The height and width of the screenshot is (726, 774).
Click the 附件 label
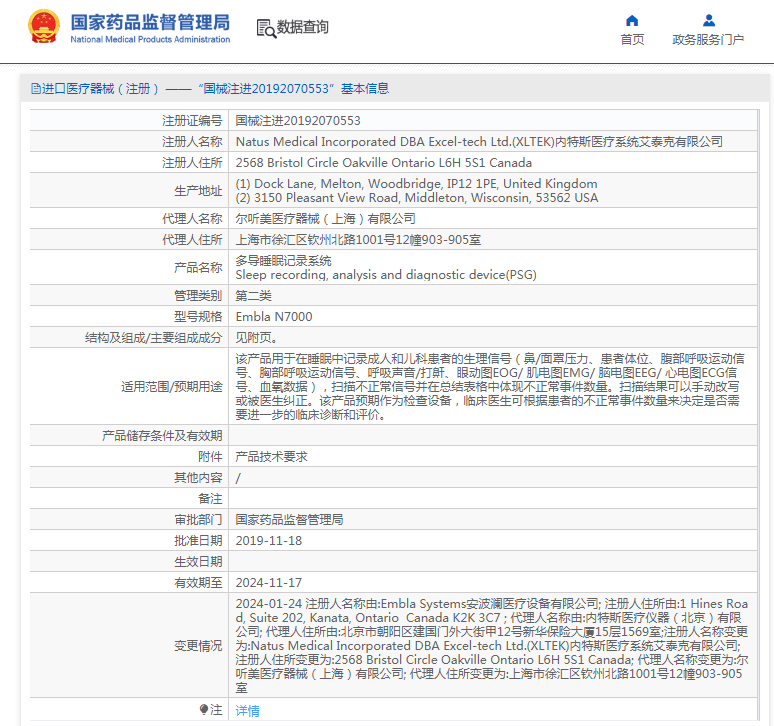(210, 457)
